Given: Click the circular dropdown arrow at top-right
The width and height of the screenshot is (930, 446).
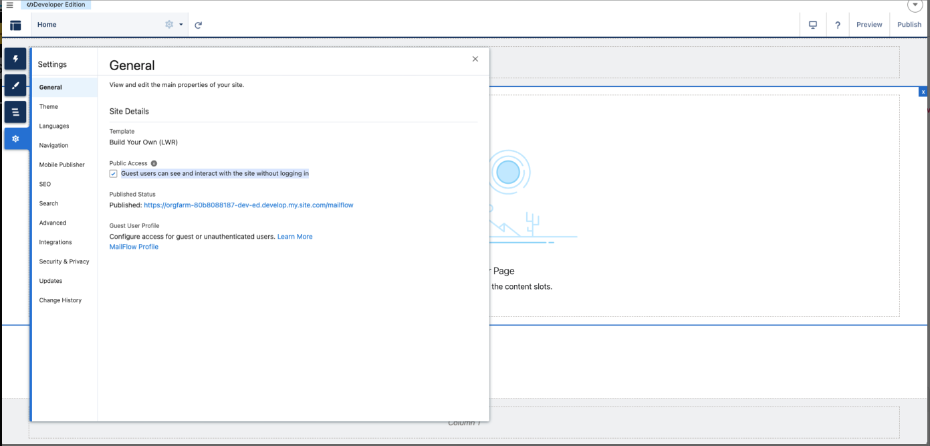Looking at the screenshot, I should pyautogui.click(x=915, y=5).
